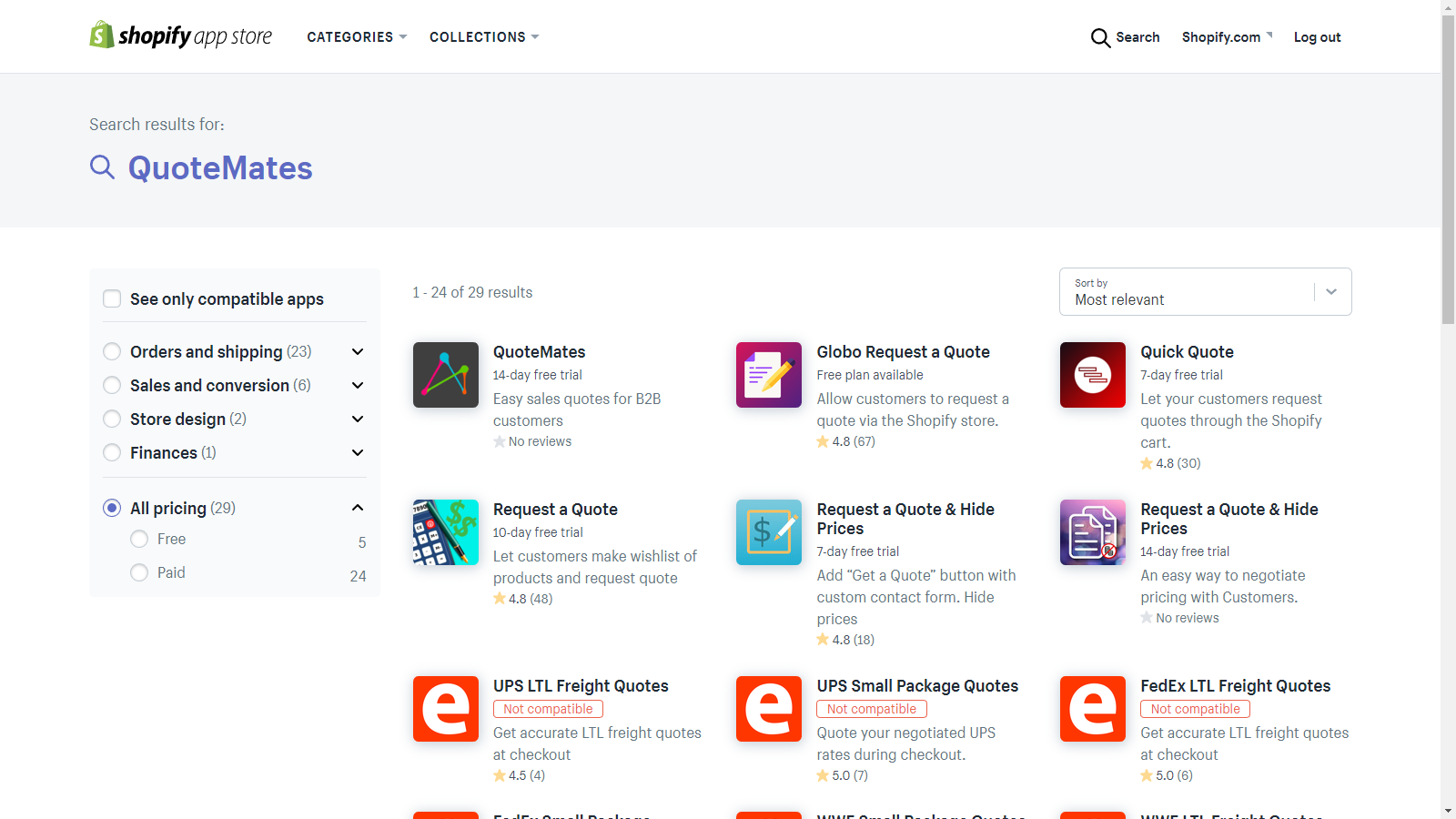Image resolution: width=1456 pixels, height=819 pixels.
Task: Open the Quick Quote app icon
Action: tap(1093, 375)
